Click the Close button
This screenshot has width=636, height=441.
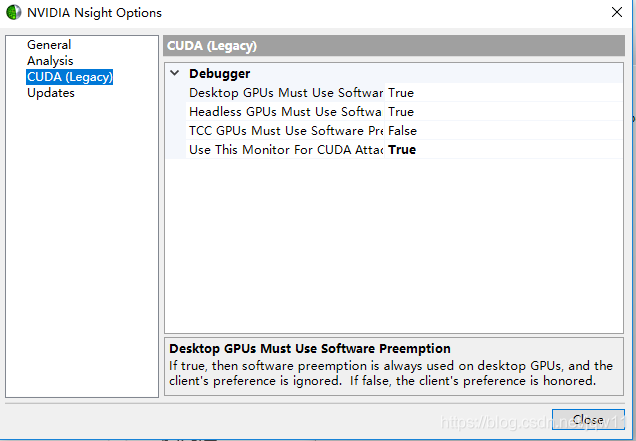[588, 419]
